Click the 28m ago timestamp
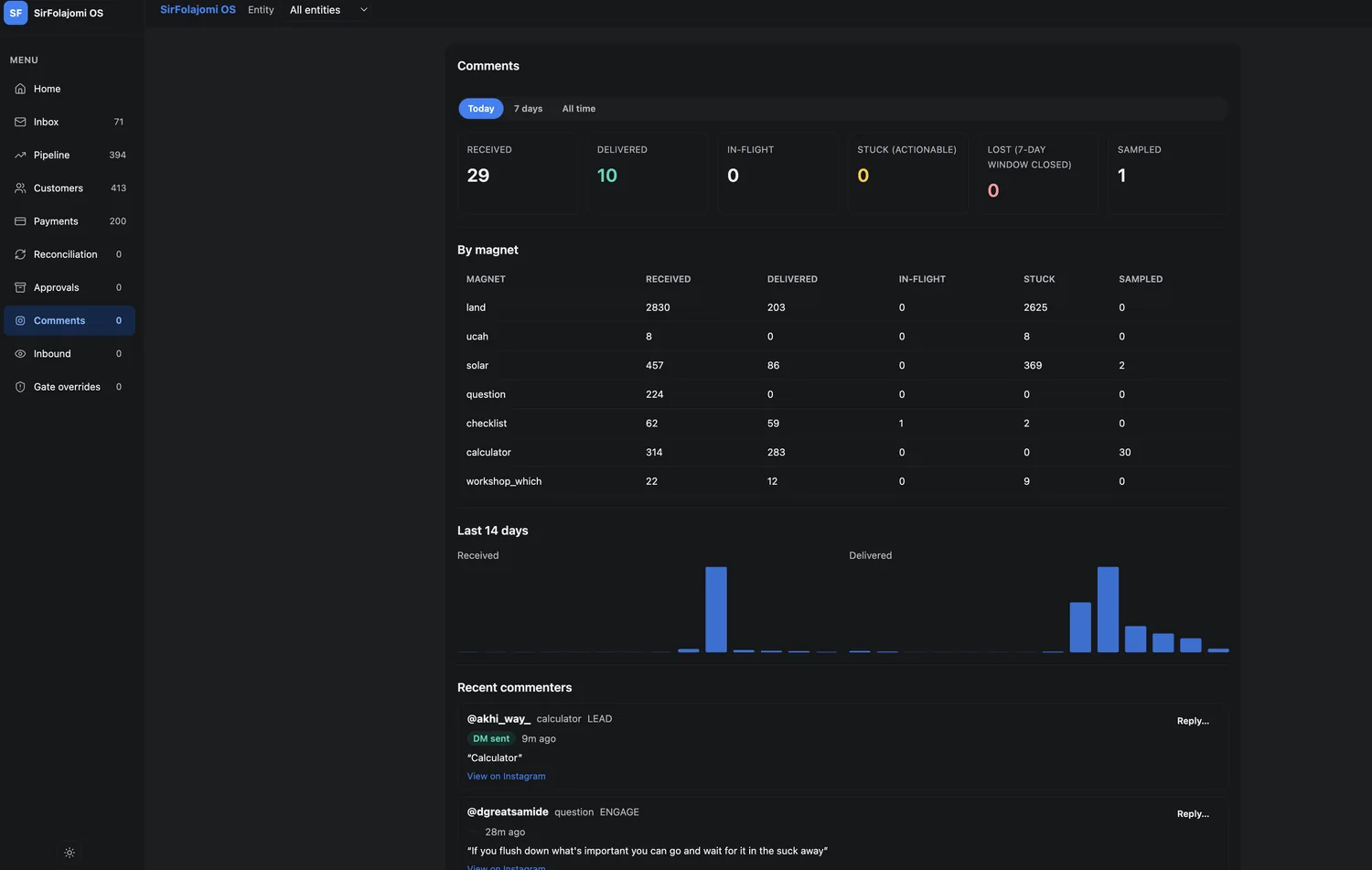This screenshot has width=1372, height=870. 505,832
